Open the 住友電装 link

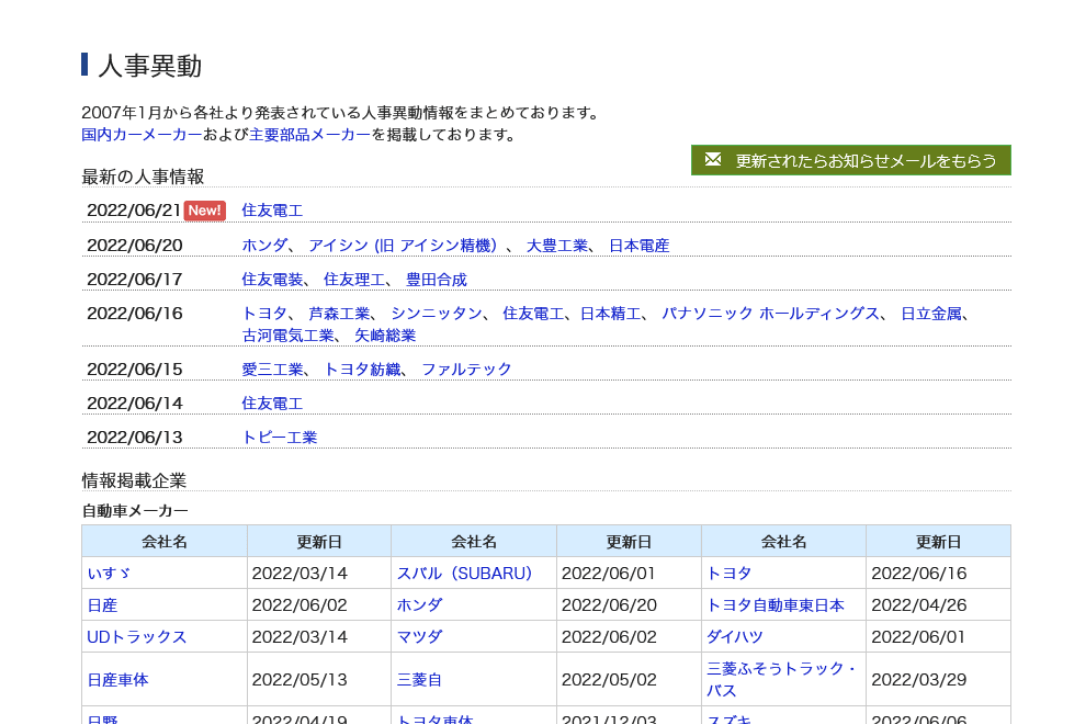[x=272, y=279]
